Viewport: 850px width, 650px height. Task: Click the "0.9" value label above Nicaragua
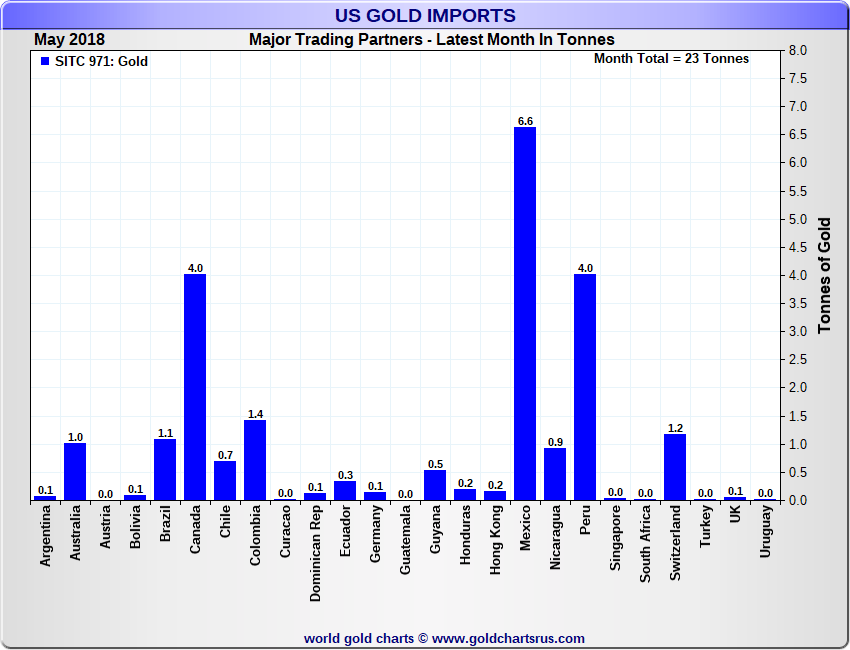[556, 442]
